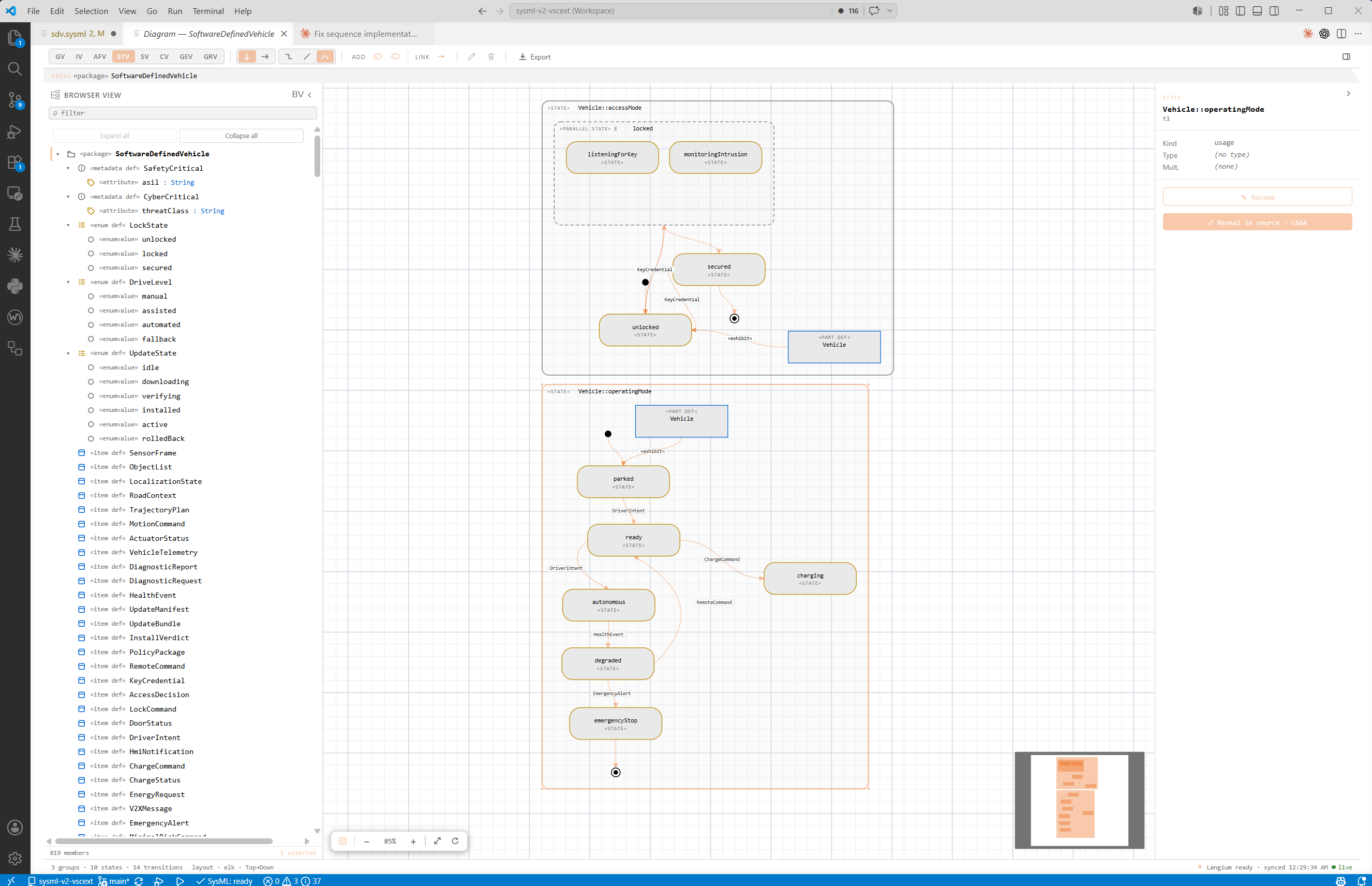The height and width of the screenshot is (886, 1372).
Task: Click the add state icon next to ADD
Action: (x=378, y=56)
